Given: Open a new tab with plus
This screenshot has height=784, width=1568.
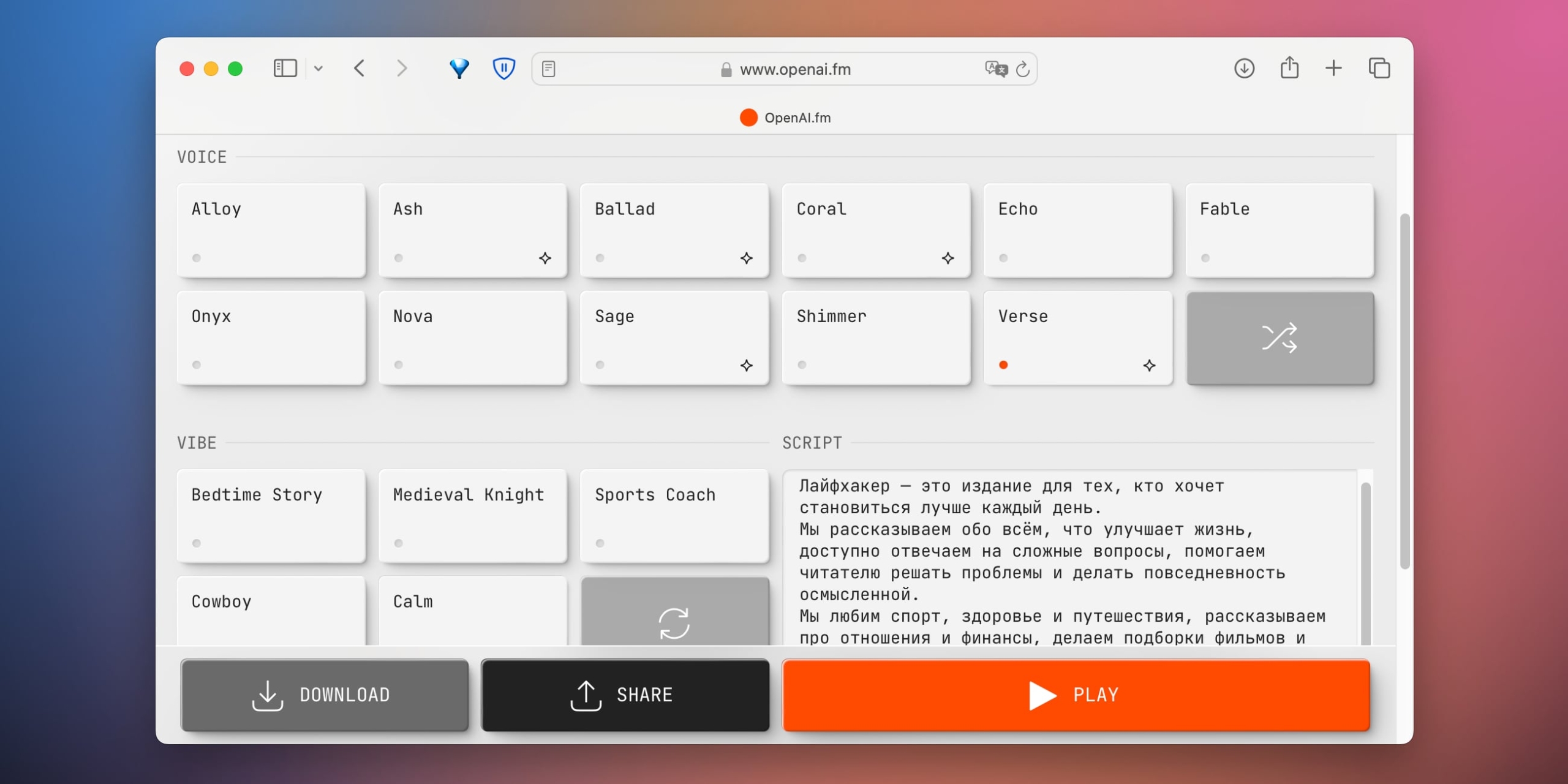Looking at the screenshot, I should click(x=1333, y=68).
